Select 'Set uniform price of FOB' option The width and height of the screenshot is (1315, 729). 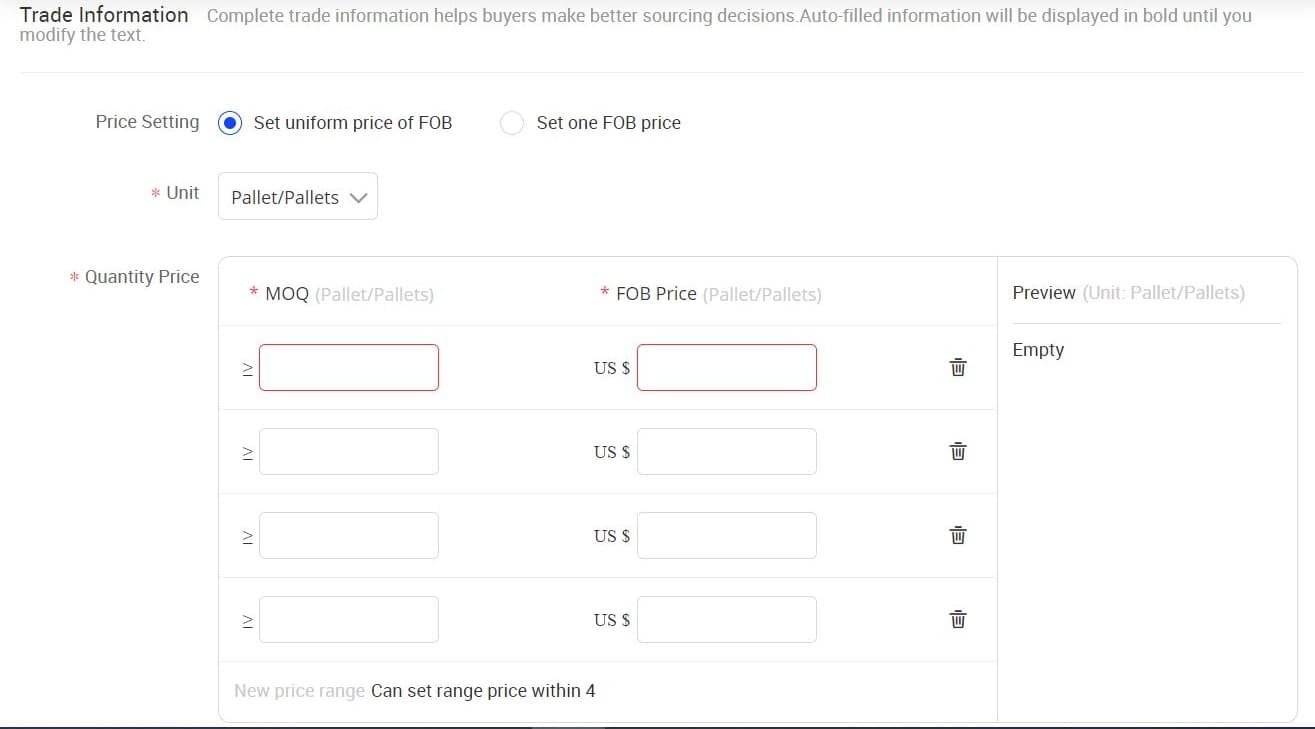coord(230,123)
